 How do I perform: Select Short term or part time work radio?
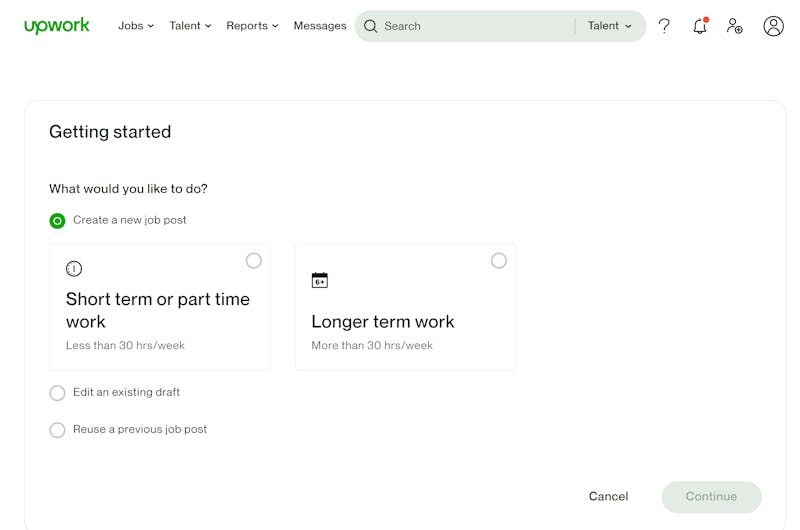pyautogui.click(x=254, y=261)
